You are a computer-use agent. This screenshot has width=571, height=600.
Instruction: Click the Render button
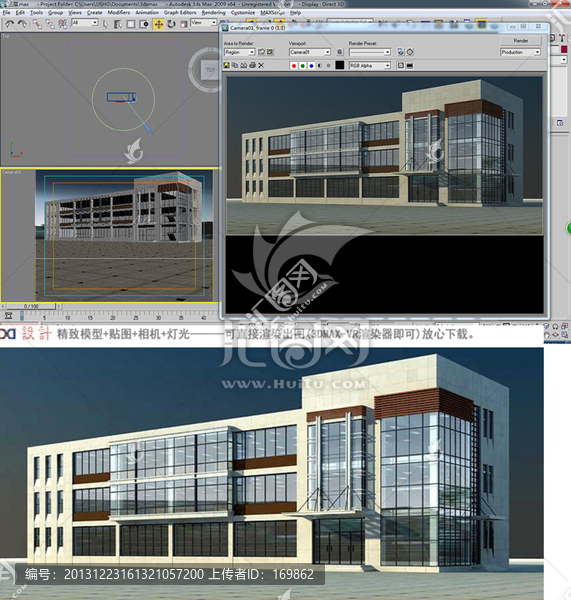521,41
